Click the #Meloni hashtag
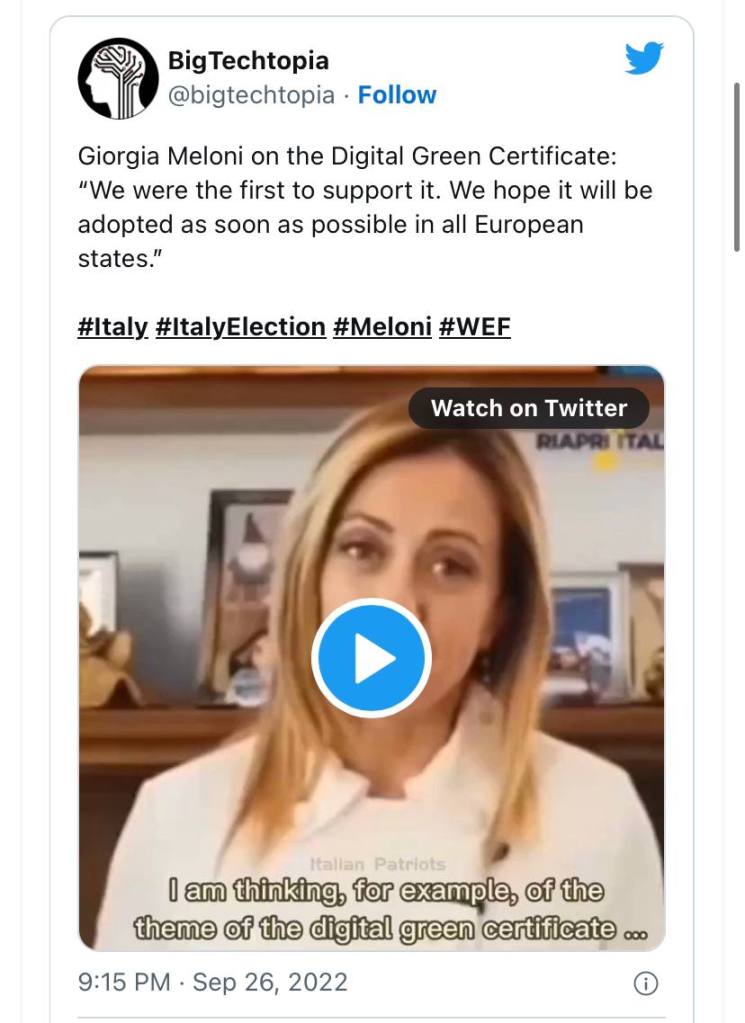This screenshot has width=745, height=1023. click(x=382, y=327)
